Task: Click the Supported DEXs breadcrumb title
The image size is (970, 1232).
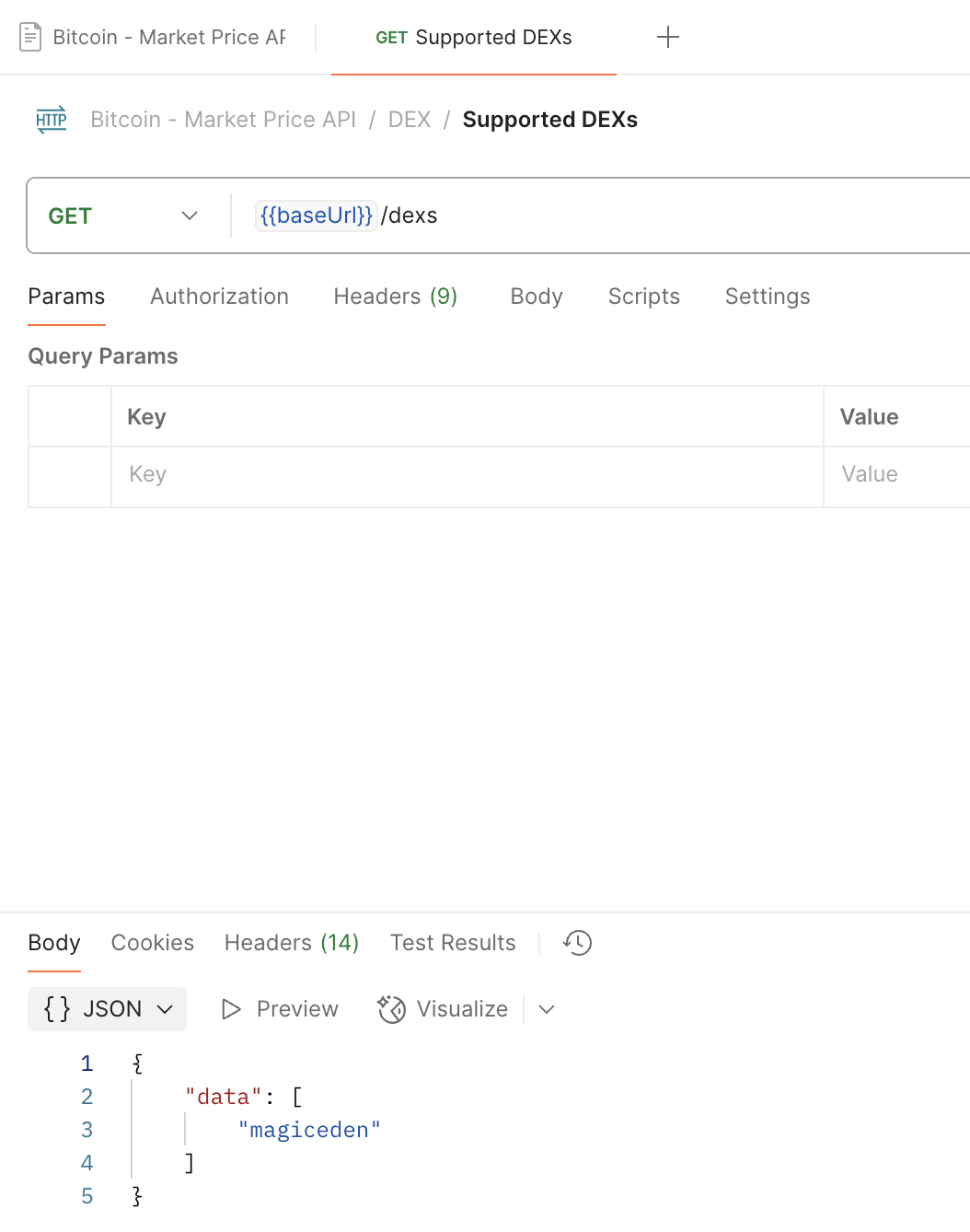Action: point(550,120)
